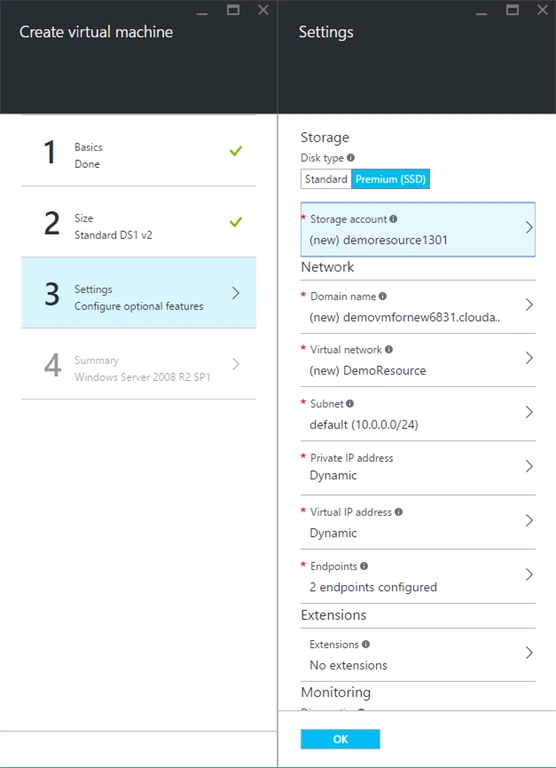556x768 pixels.
Task: Open the Private IP address Dynamic setting
Action: [x=418, y=468]
